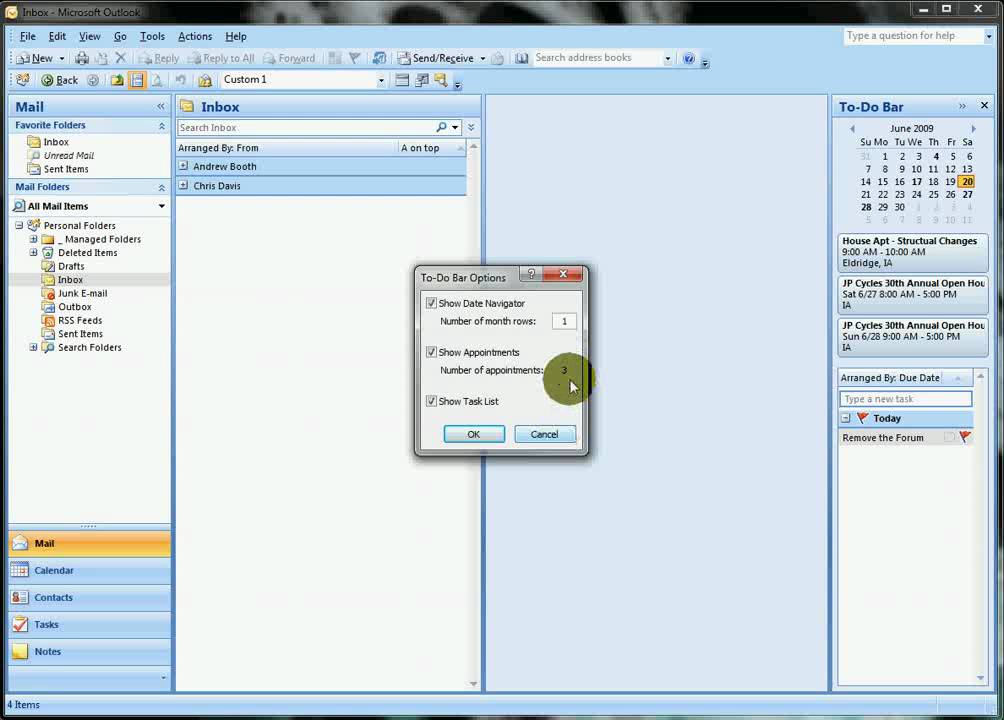Open the All Mail Items dropdown
The image size is (1004, 720).
(x=161, y=206)
